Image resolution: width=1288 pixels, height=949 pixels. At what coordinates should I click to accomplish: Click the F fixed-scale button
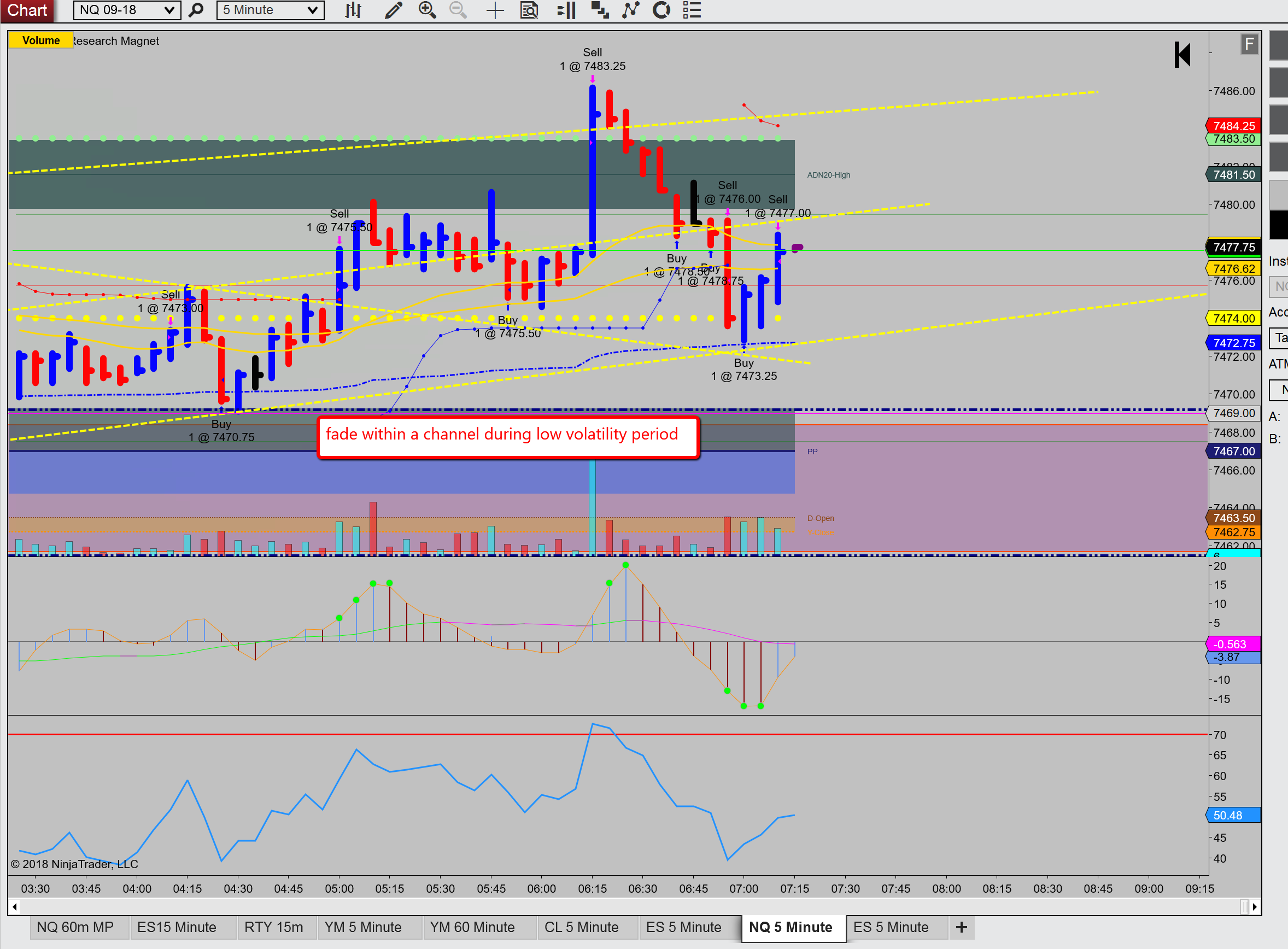pyautogui.click(x=1249, y=44)
